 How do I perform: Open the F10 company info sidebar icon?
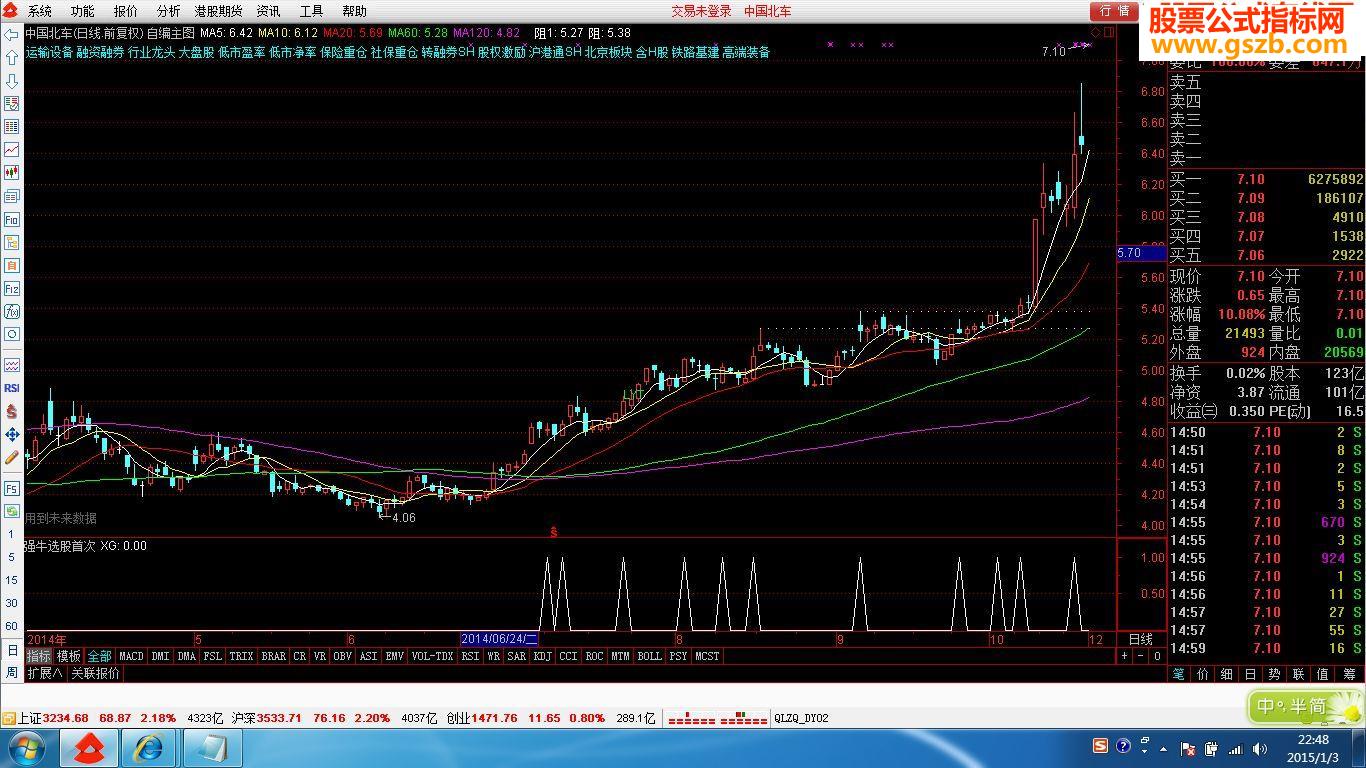[12, 219]
